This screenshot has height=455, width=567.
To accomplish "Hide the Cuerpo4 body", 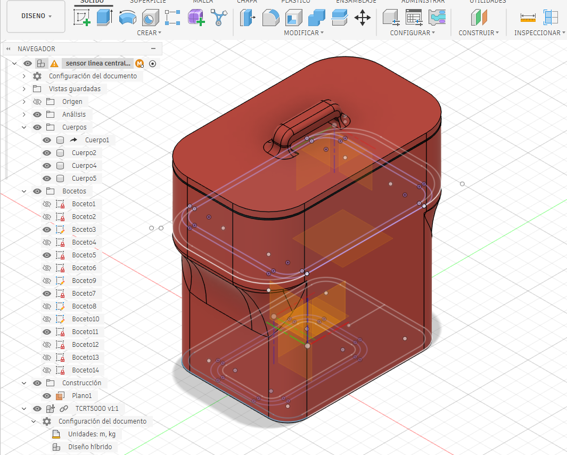I will (x=47, y=166).
